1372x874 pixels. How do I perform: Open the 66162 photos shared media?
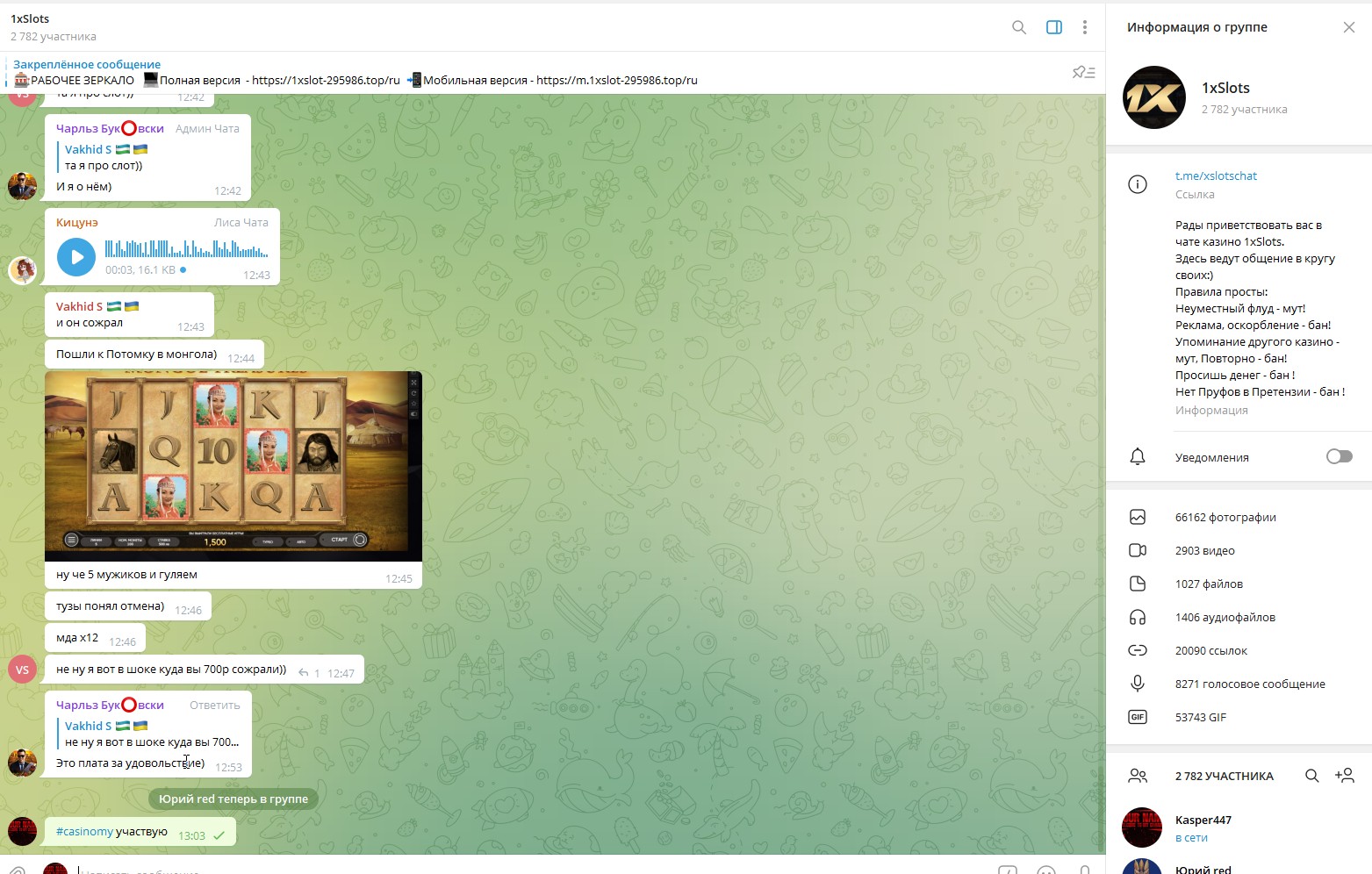1225,517
